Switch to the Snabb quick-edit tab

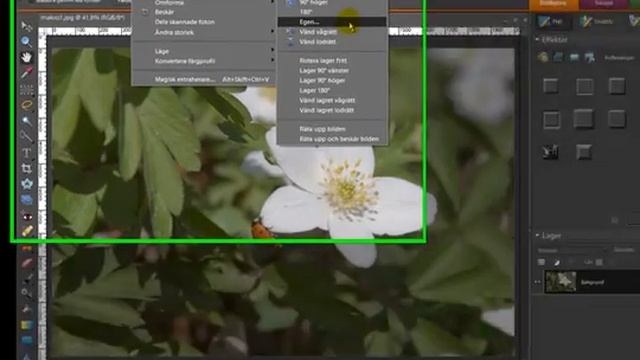596,21
